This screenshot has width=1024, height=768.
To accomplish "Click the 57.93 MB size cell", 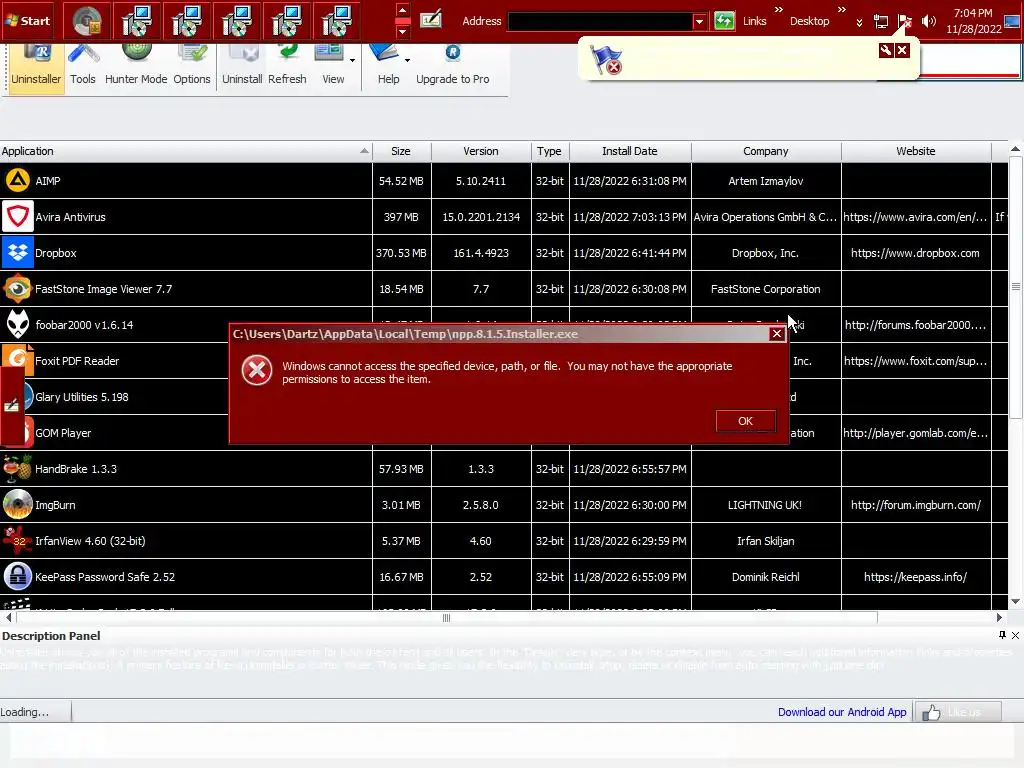I will pyautogui.click(x=401, y=469).
